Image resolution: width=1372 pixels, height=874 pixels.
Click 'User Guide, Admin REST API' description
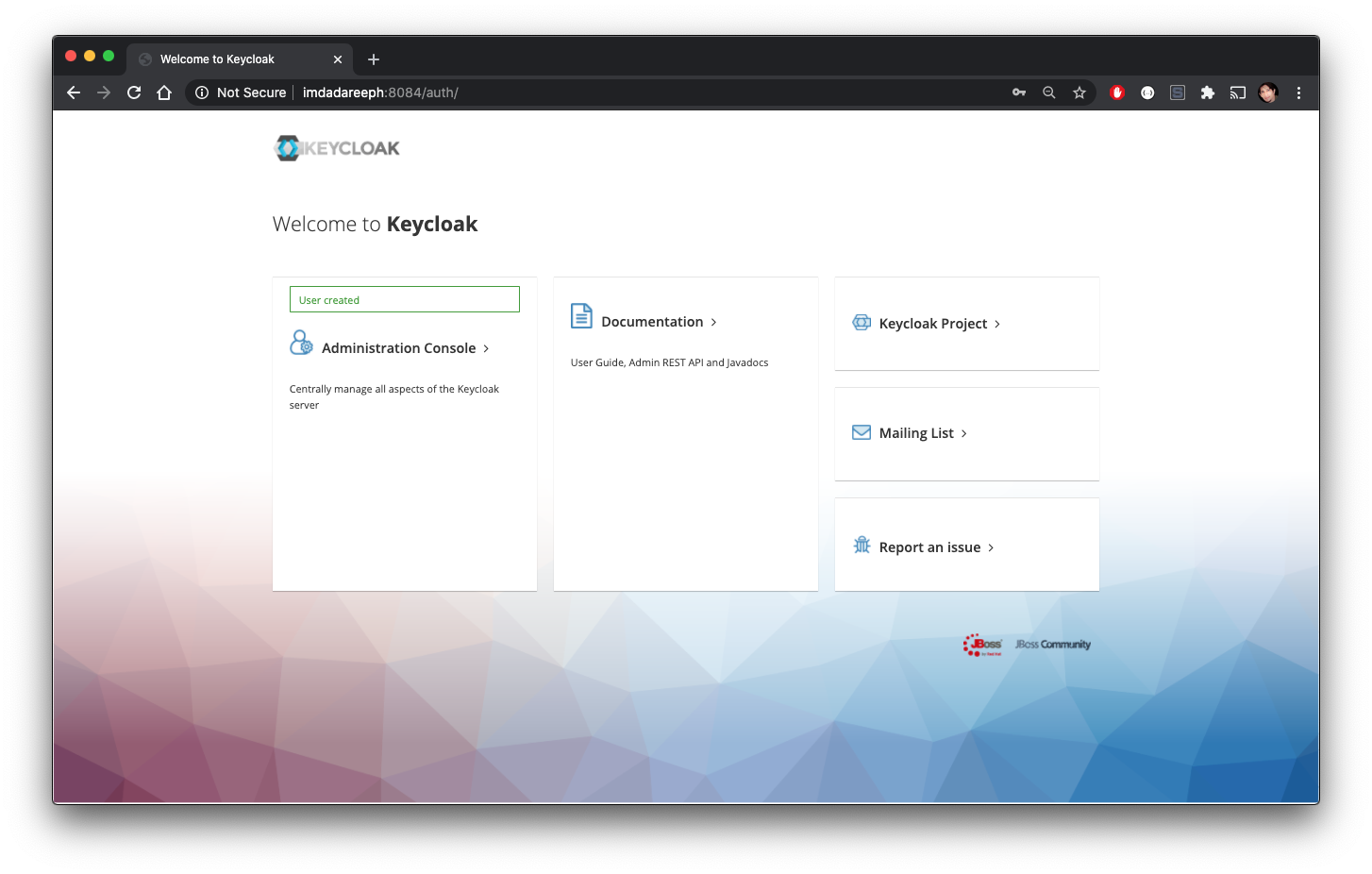669,362
